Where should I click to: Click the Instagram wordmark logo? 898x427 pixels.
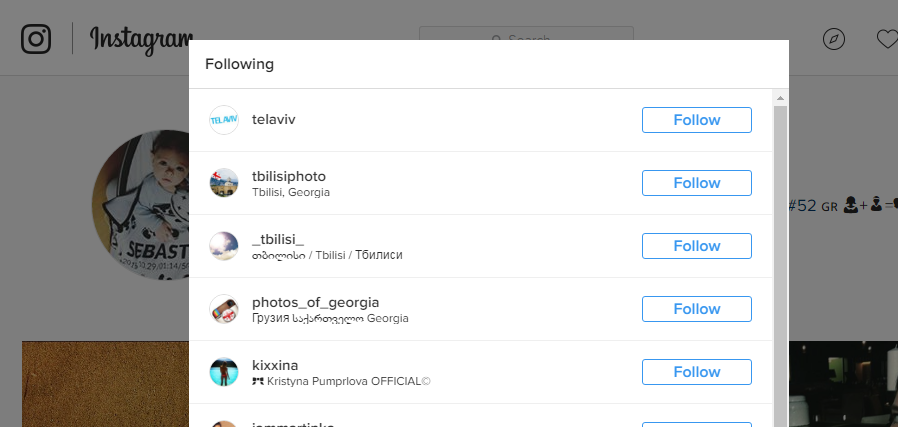[x=140, y=39]
